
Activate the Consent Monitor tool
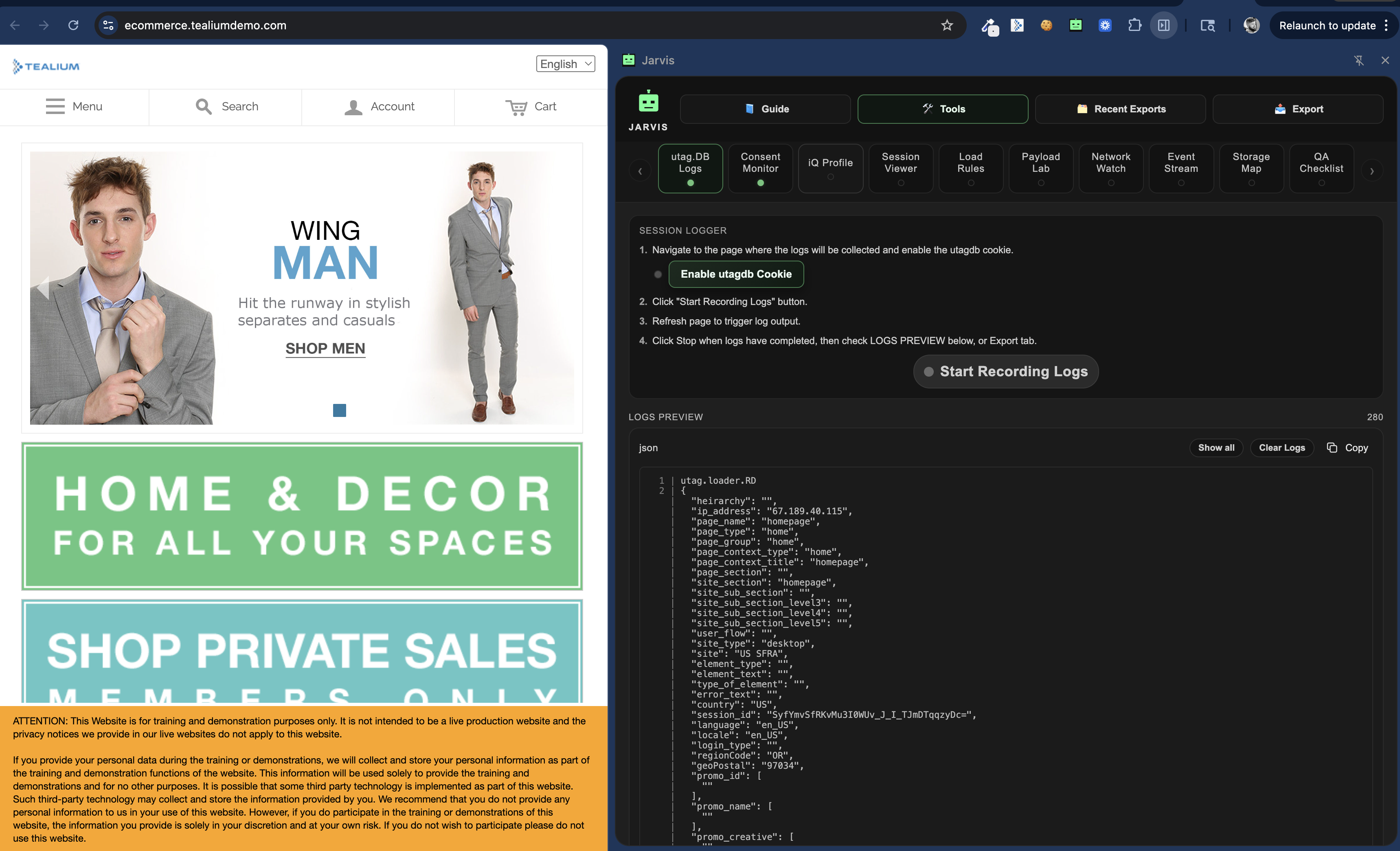[x=760, y=168]
